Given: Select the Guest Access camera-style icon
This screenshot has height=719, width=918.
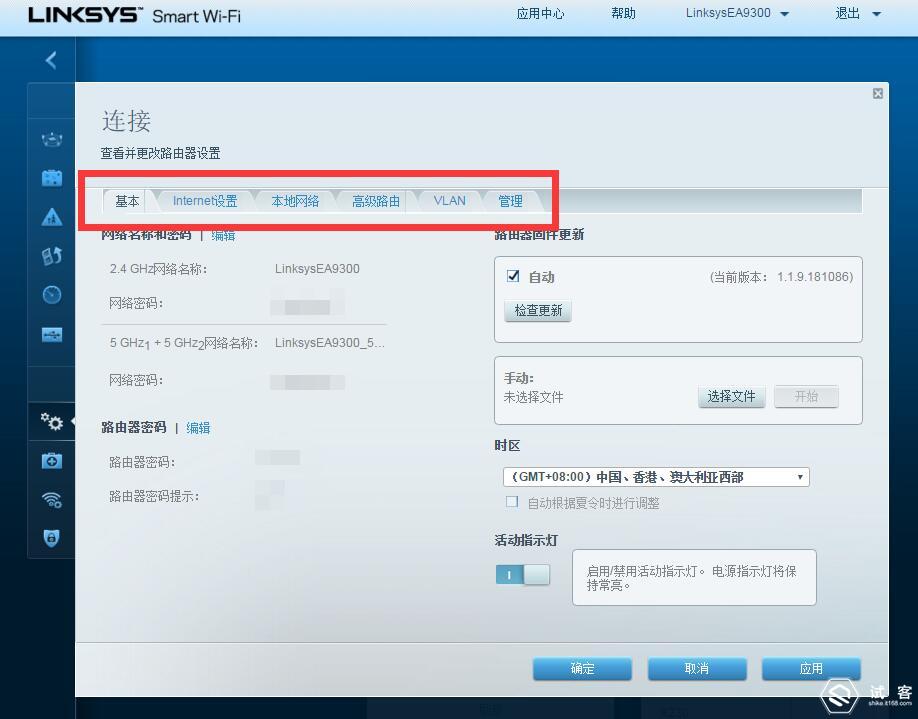Looking at the screenshot, I should 52,177.
